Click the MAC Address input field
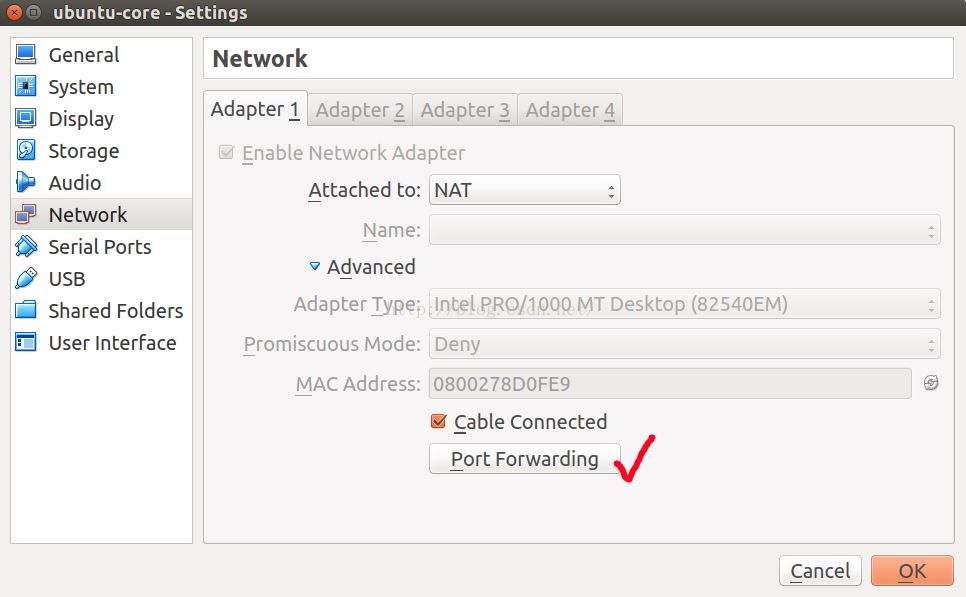The width and height of the screenshot is (966, 597). click(x=669, y=384)
